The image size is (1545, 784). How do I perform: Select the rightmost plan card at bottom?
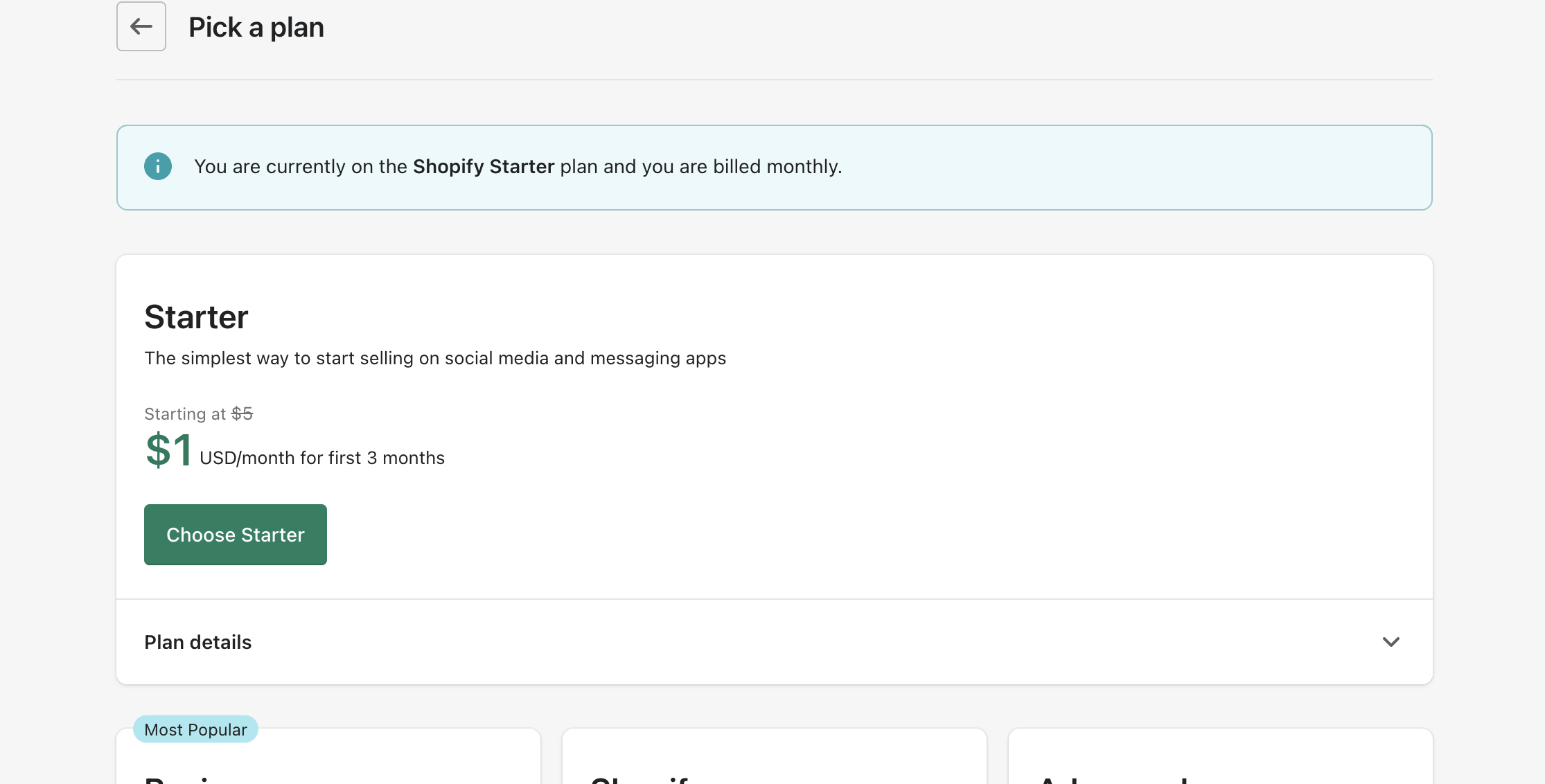click(1220, 762)
